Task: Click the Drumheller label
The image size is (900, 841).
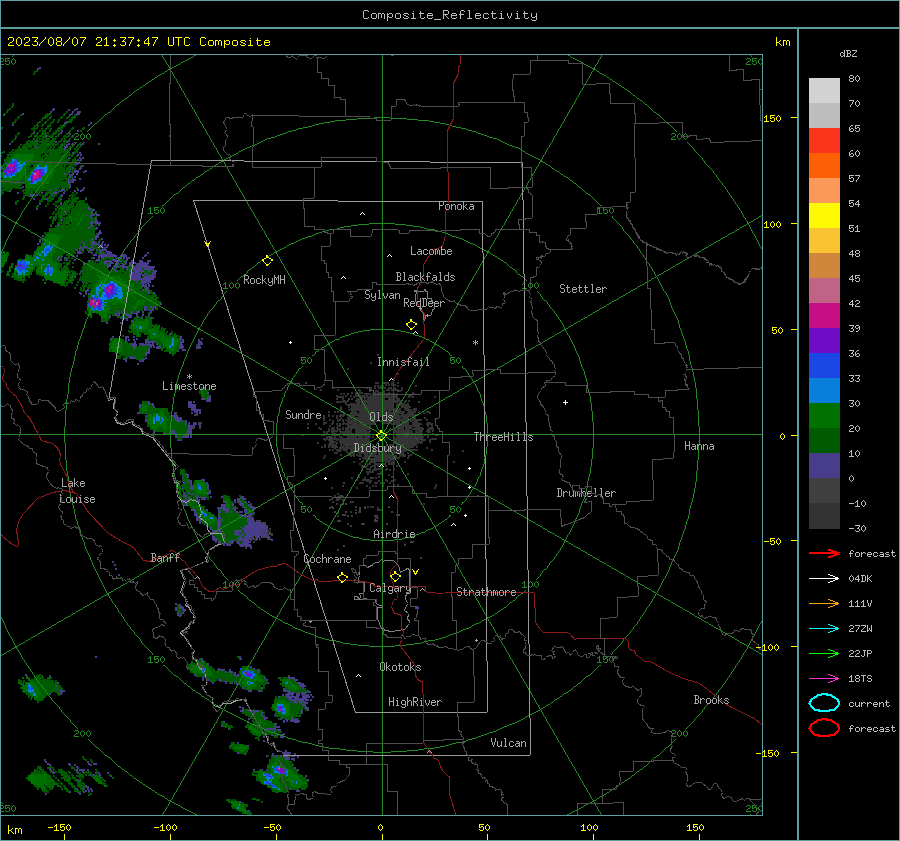Action: (586, 493)
